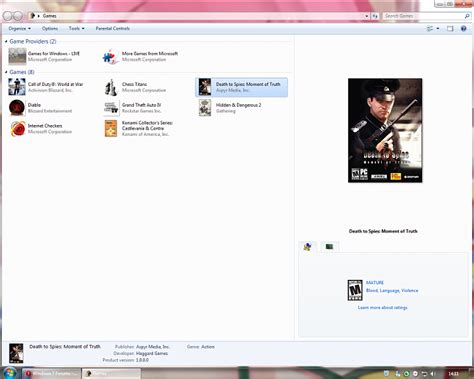Click the Death to Spies title under the box art
The image size is (474, 379).
click(383, 231)
